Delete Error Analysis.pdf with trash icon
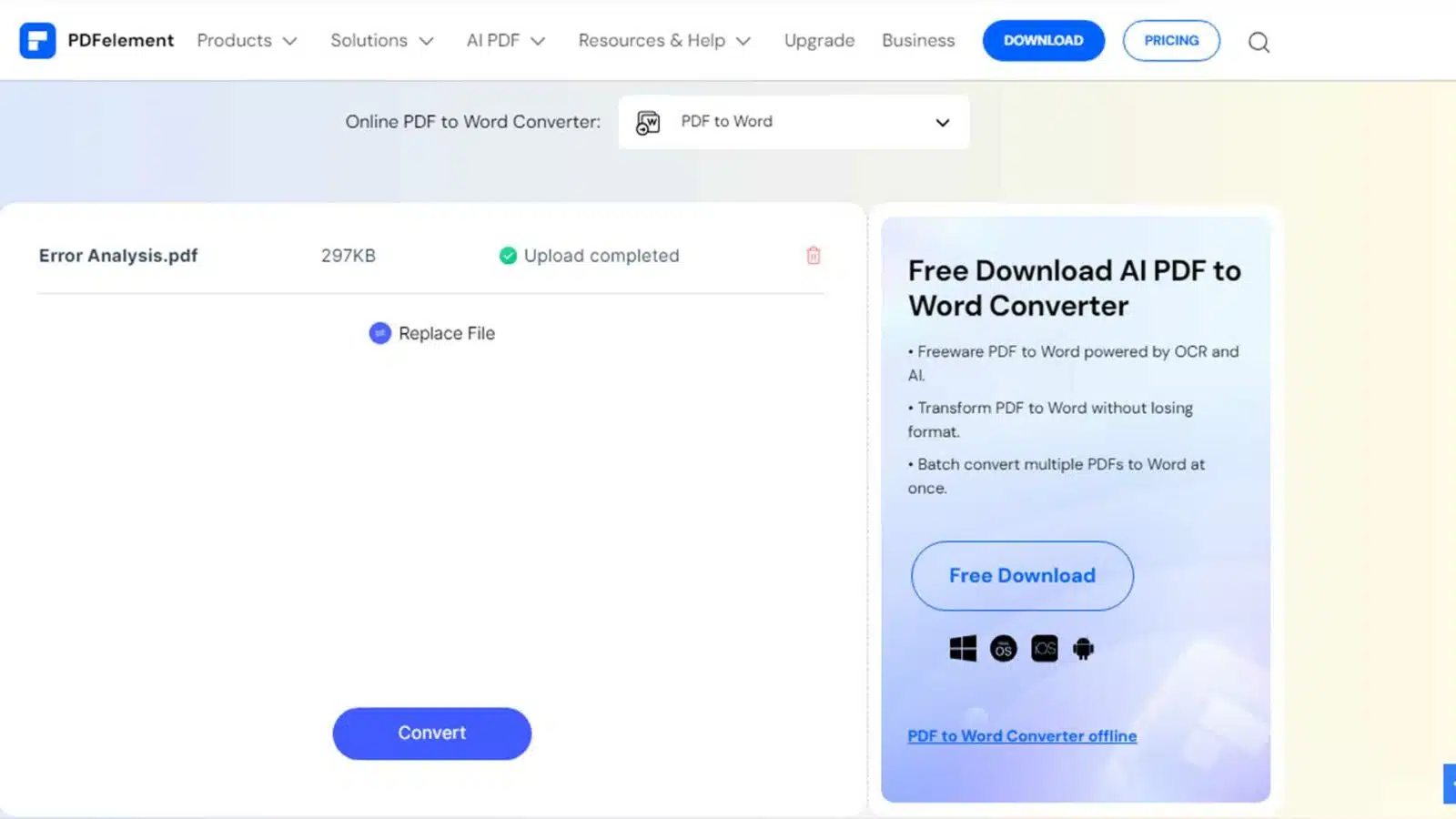Screen dimensions: 1456x819 (814, 256)
